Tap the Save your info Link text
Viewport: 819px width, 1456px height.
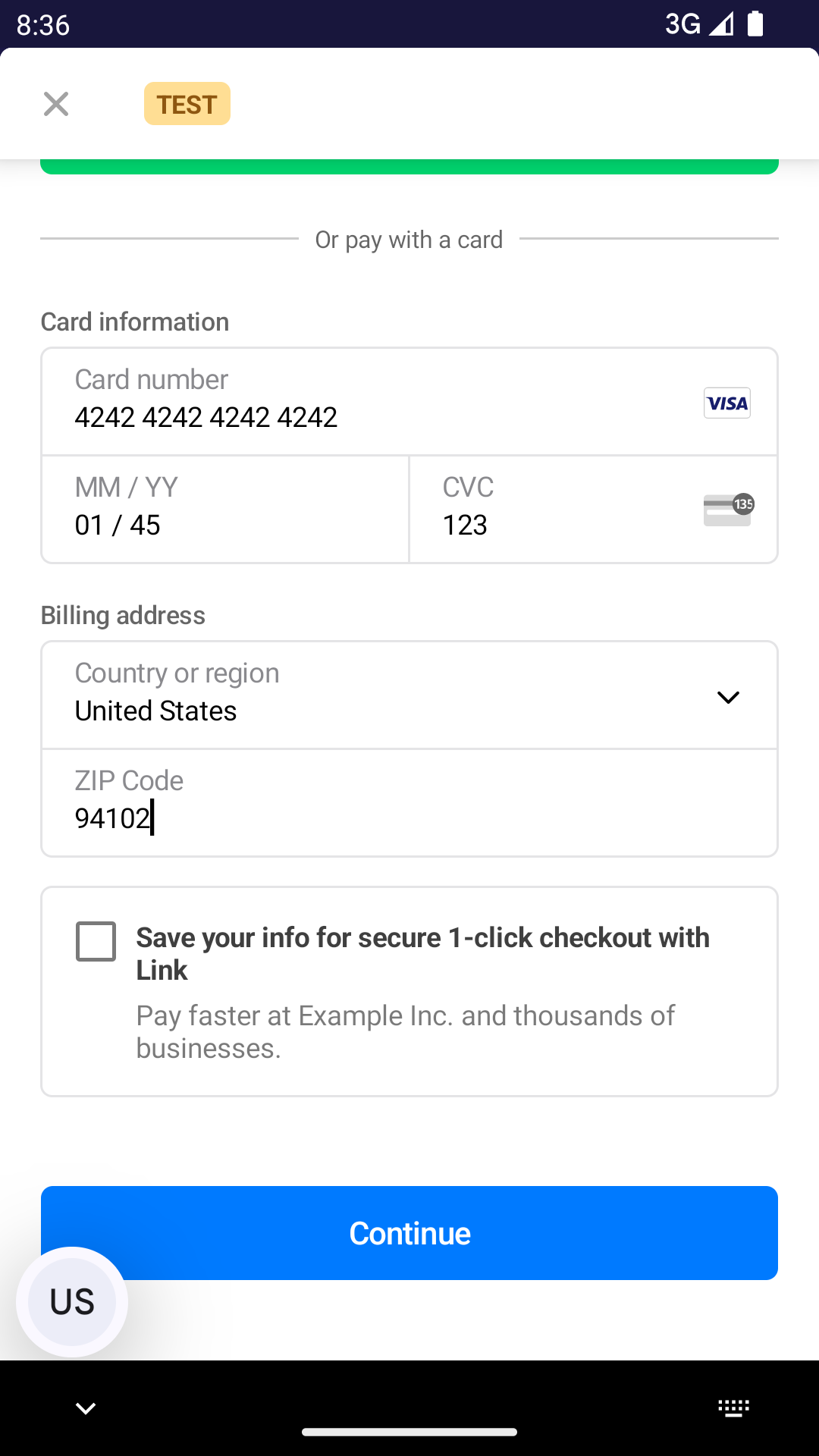pyautogui.click(x=422, y=953)
